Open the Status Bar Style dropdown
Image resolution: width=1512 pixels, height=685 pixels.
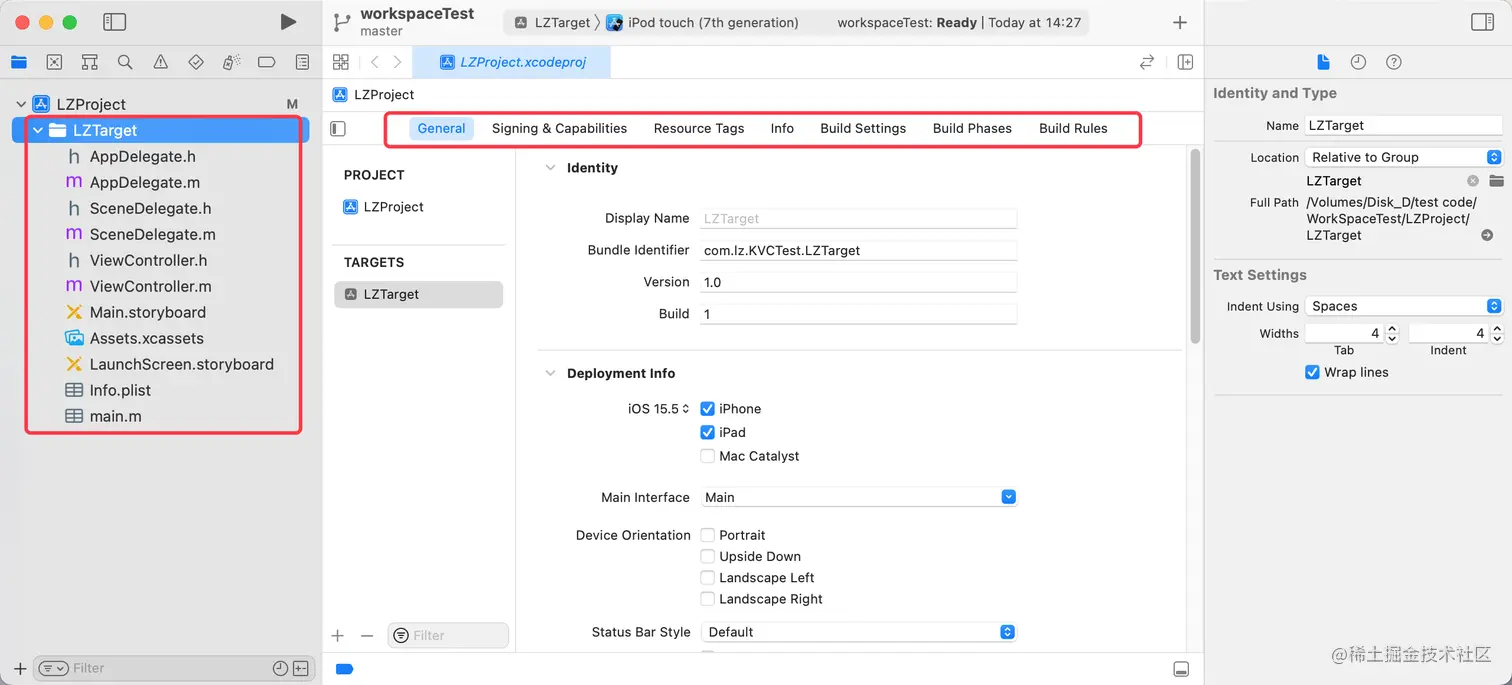tap(858, 632)
